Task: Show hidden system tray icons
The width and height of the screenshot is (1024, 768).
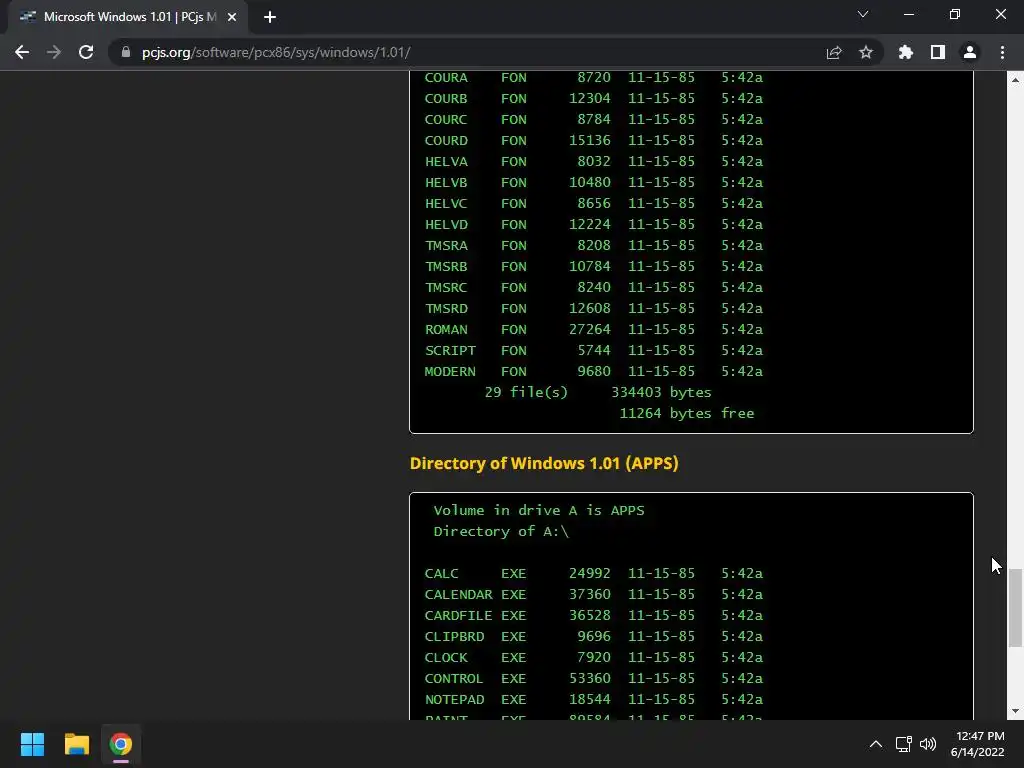Action: (876, 744)
